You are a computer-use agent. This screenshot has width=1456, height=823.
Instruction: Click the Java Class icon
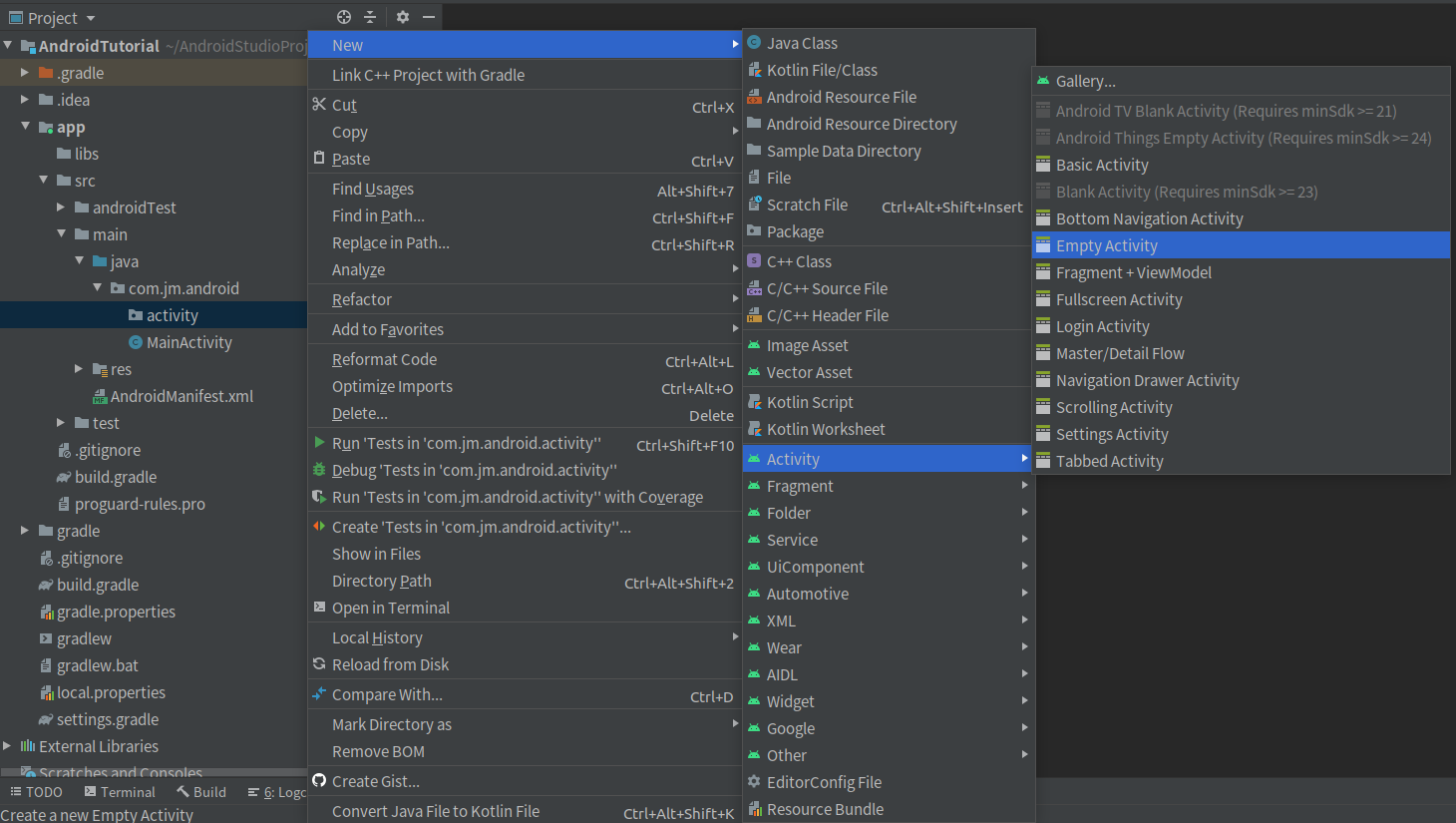[754, 42]
